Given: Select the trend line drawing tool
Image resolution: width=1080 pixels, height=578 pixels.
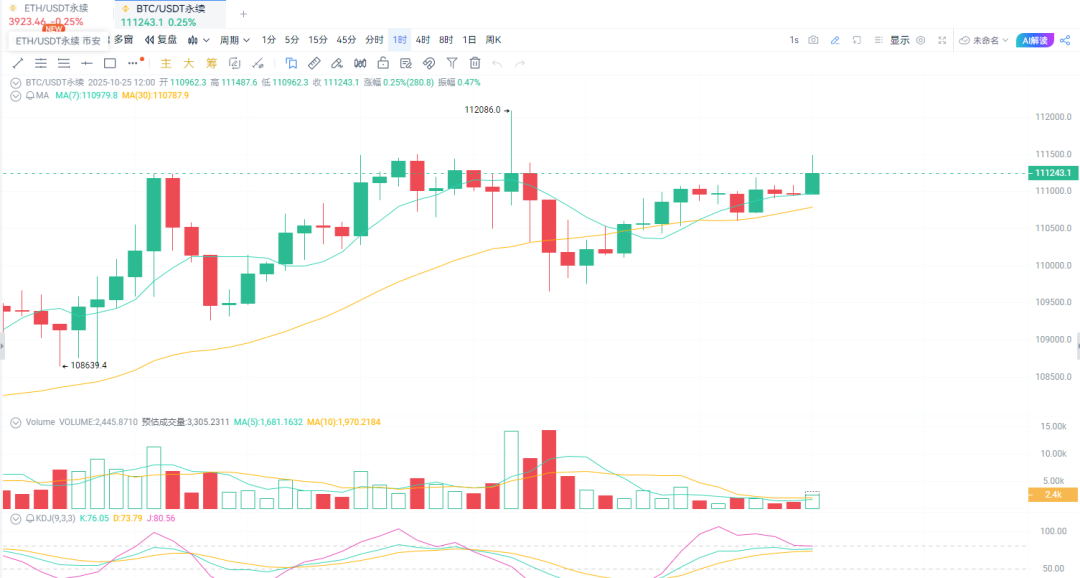Looking at the screenshot, I should (17, 63).
